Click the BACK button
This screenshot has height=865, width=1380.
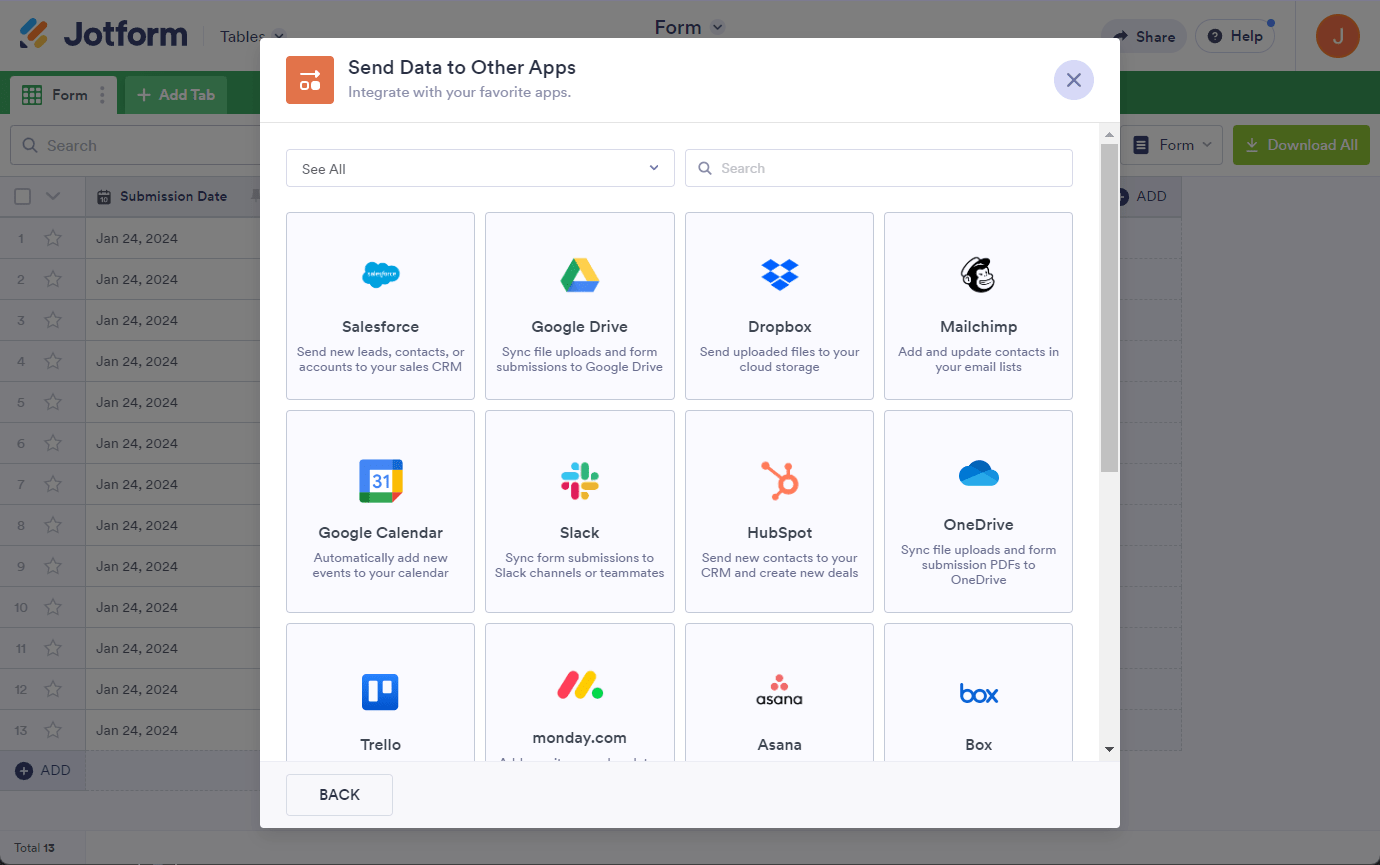pos(339,795)
